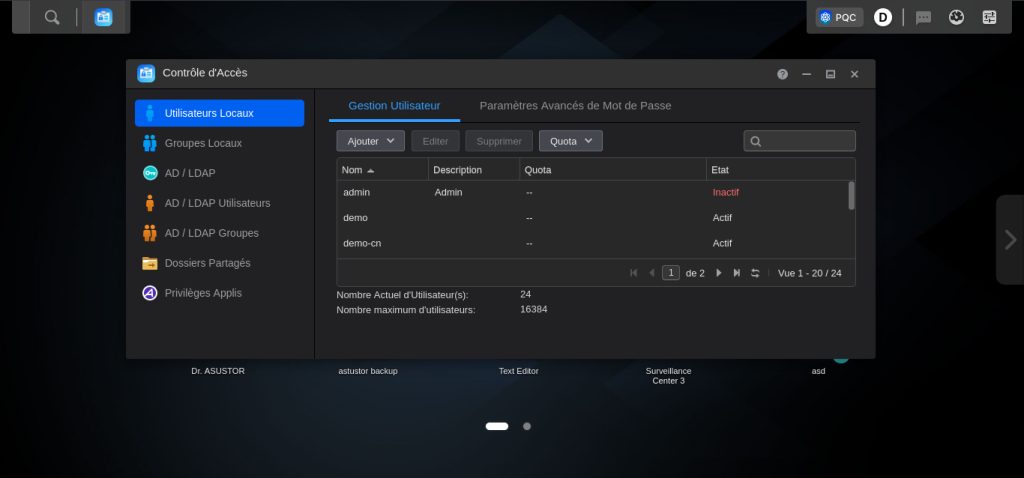This screenshot has height=478, width=1024.
Task: Select the demo user row
Action: (x=592, y=218)
